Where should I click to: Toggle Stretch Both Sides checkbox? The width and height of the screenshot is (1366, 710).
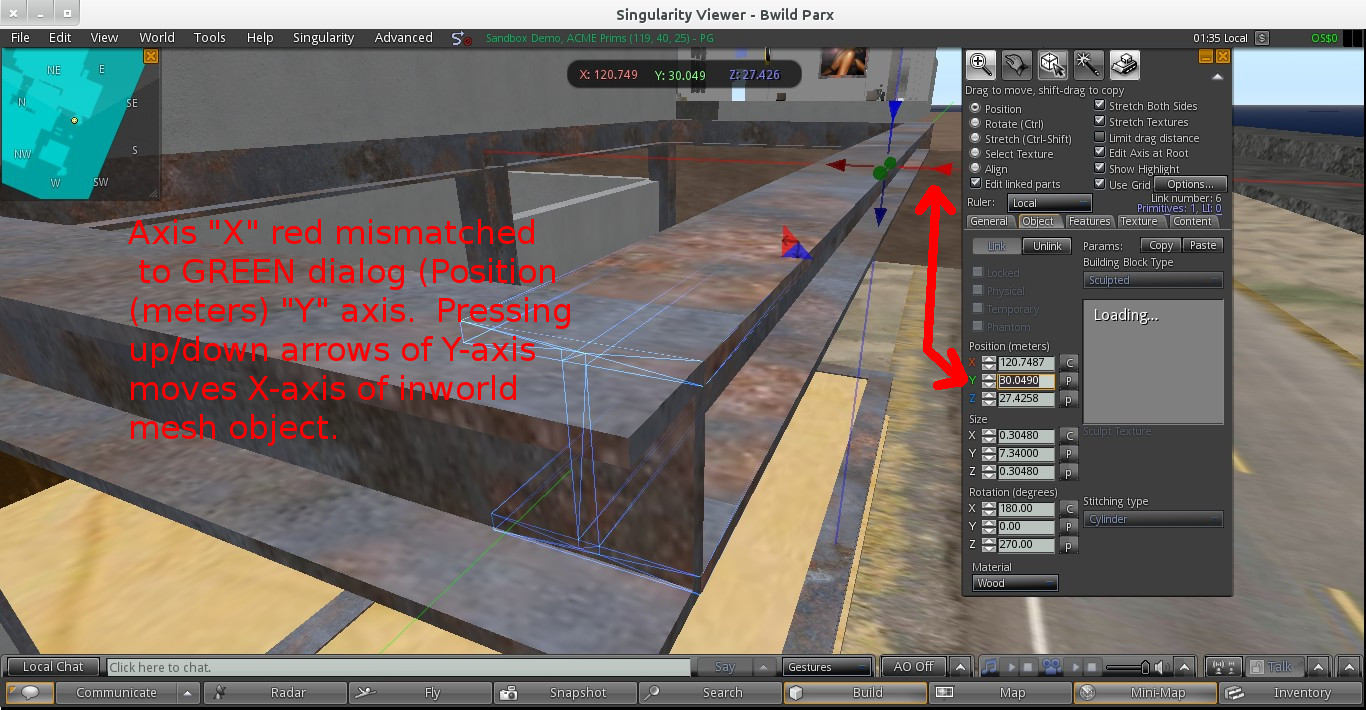click(1100, 105)
